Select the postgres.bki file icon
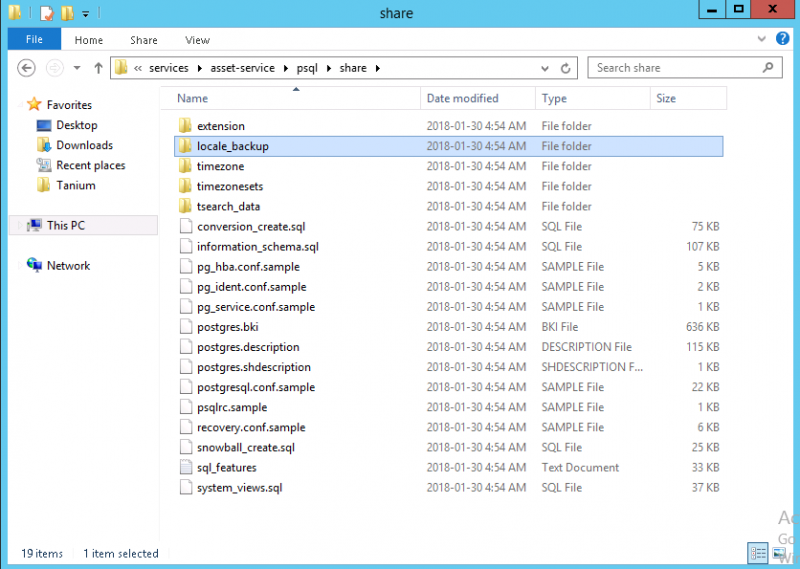800x569 pixels. [186, 327]
